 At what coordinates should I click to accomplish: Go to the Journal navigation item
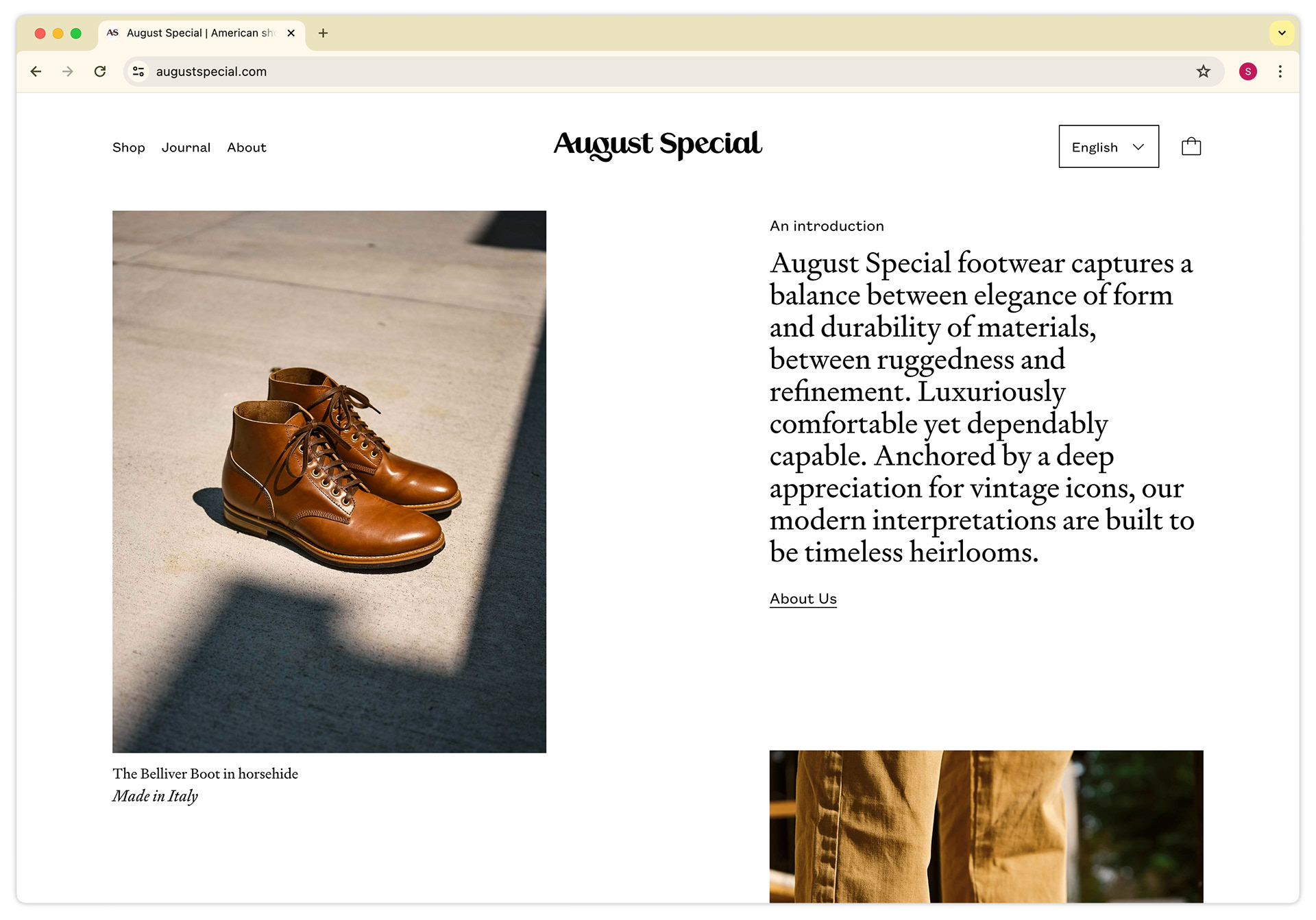186,147
